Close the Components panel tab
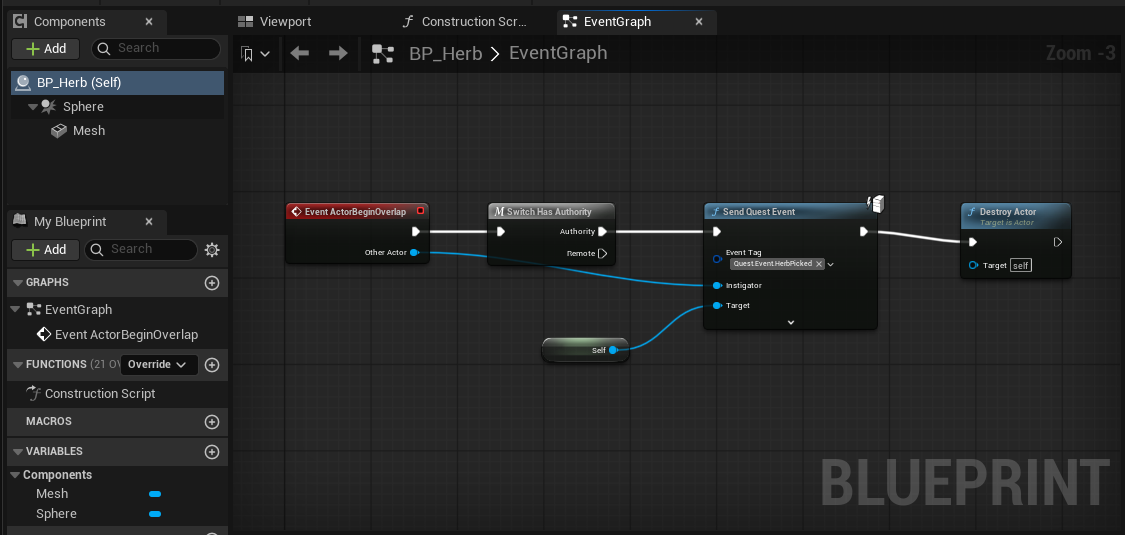This screenshot has height=535, width=1125. [x=149, y=22]
